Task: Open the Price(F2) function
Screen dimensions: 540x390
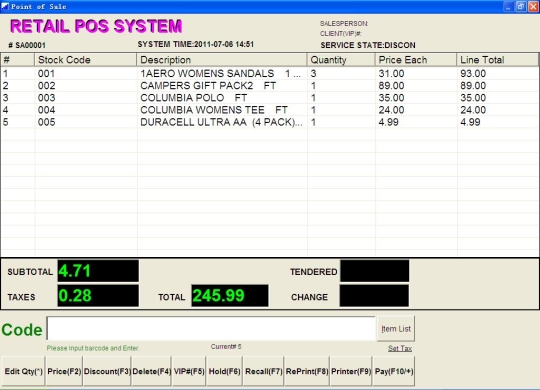Action: click(64, 371)
